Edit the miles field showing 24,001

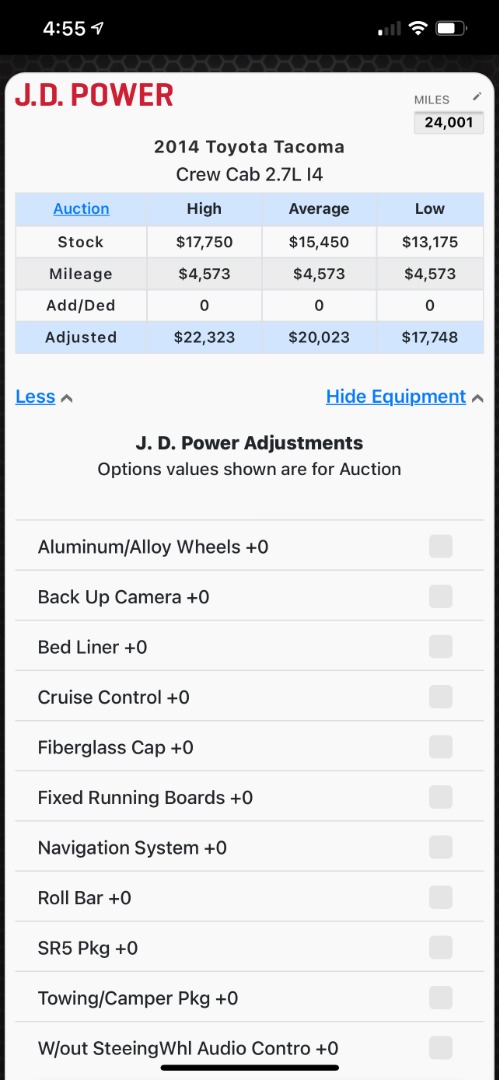click(449, 123)
